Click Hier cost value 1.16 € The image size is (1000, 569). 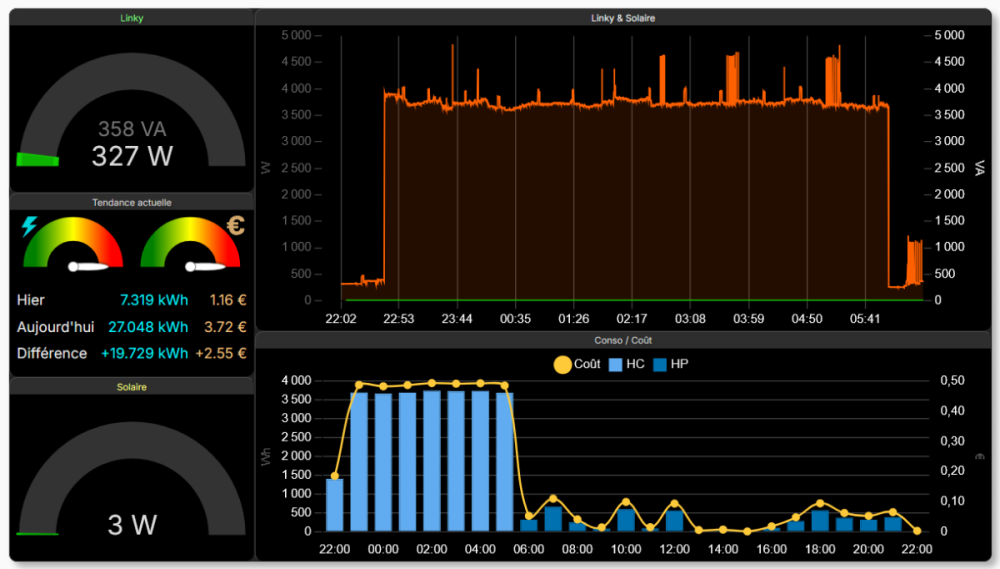[x=228, y=300]
